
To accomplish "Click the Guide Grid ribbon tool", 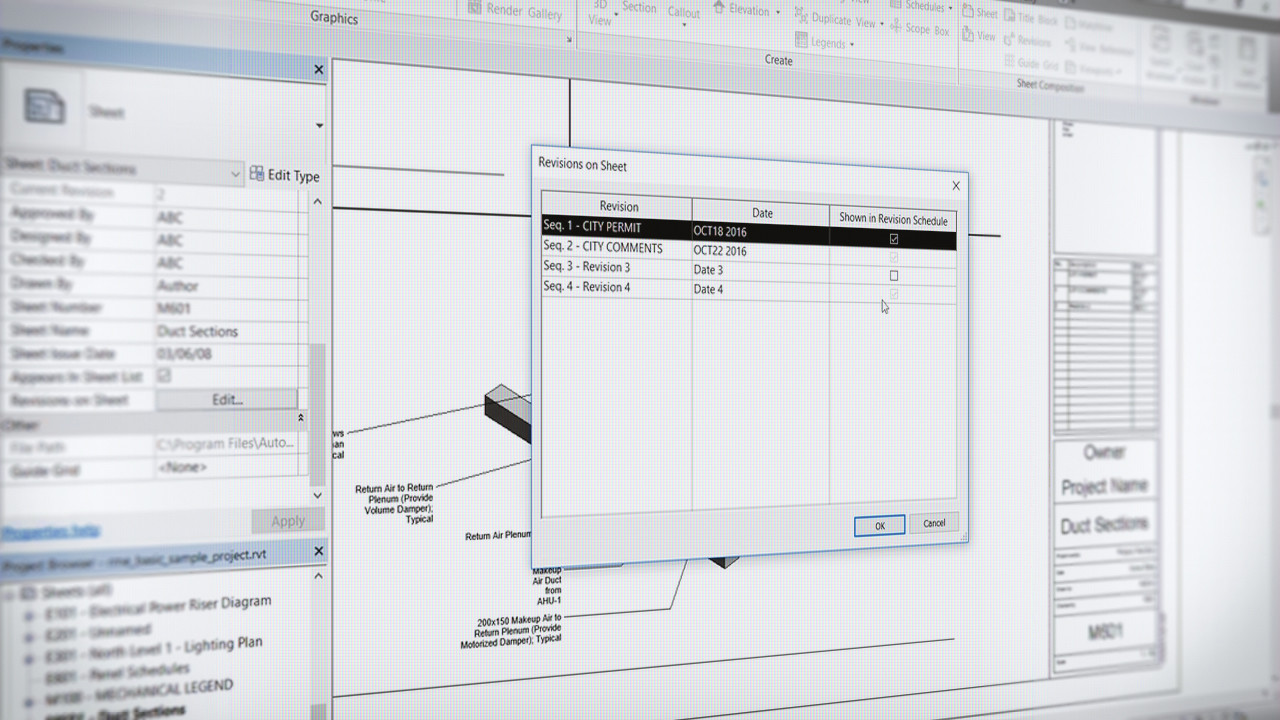I will pos(1030,64).
